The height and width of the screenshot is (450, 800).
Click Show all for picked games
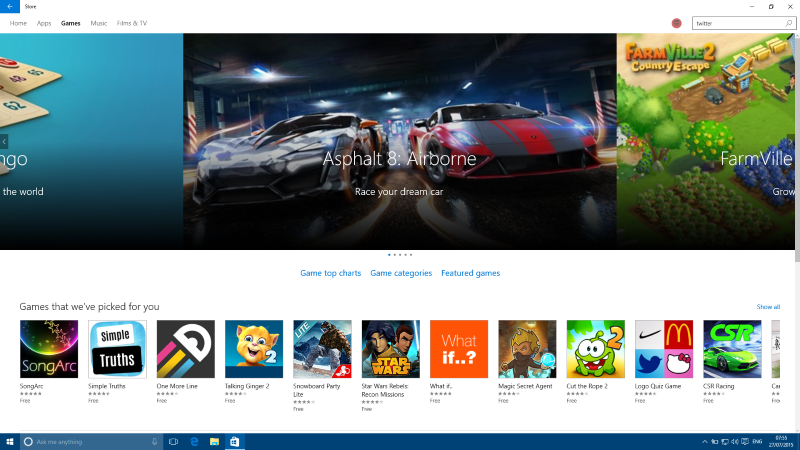[768, 307]
